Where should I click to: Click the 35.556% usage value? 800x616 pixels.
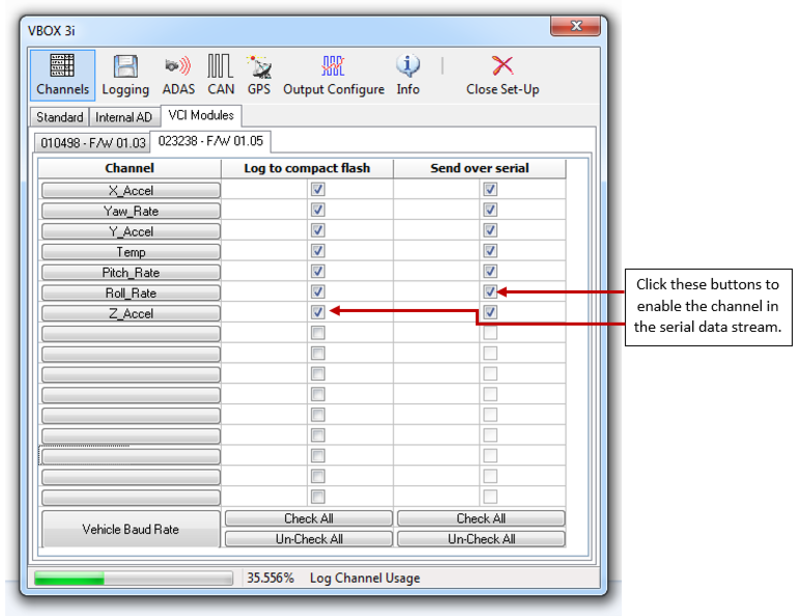270,578
